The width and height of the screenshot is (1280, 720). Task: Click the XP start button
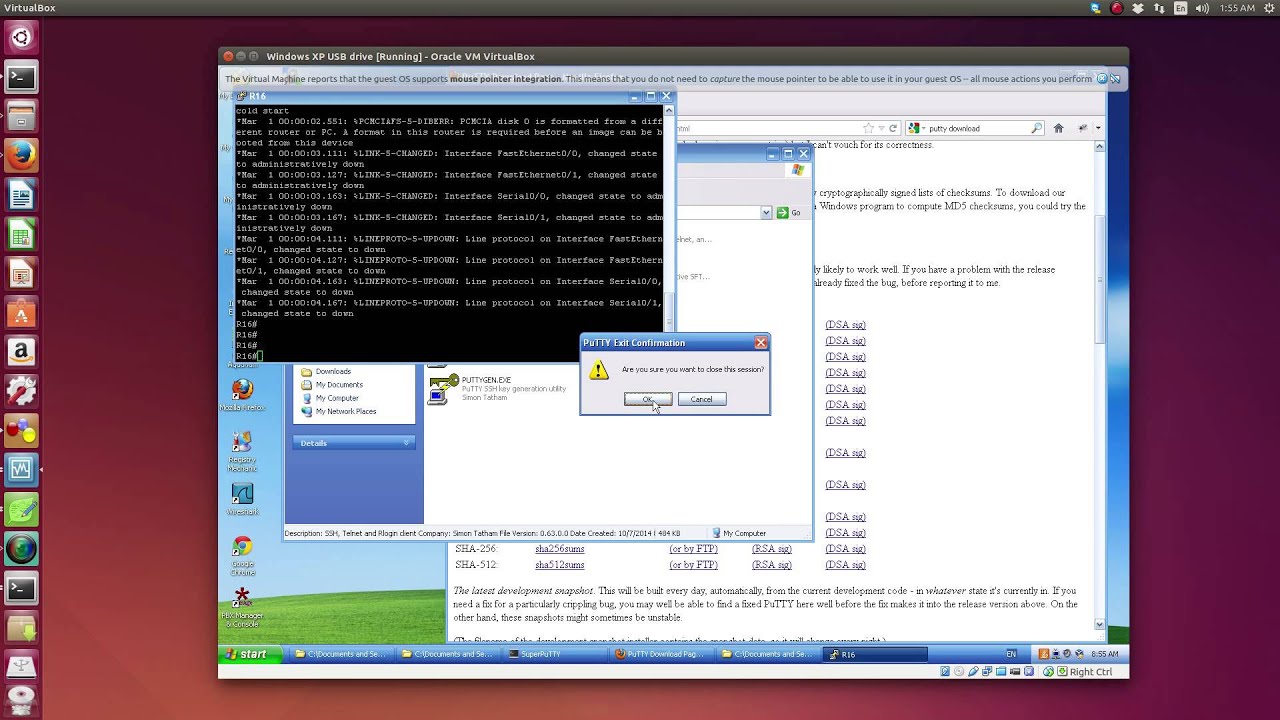(247, 654)
